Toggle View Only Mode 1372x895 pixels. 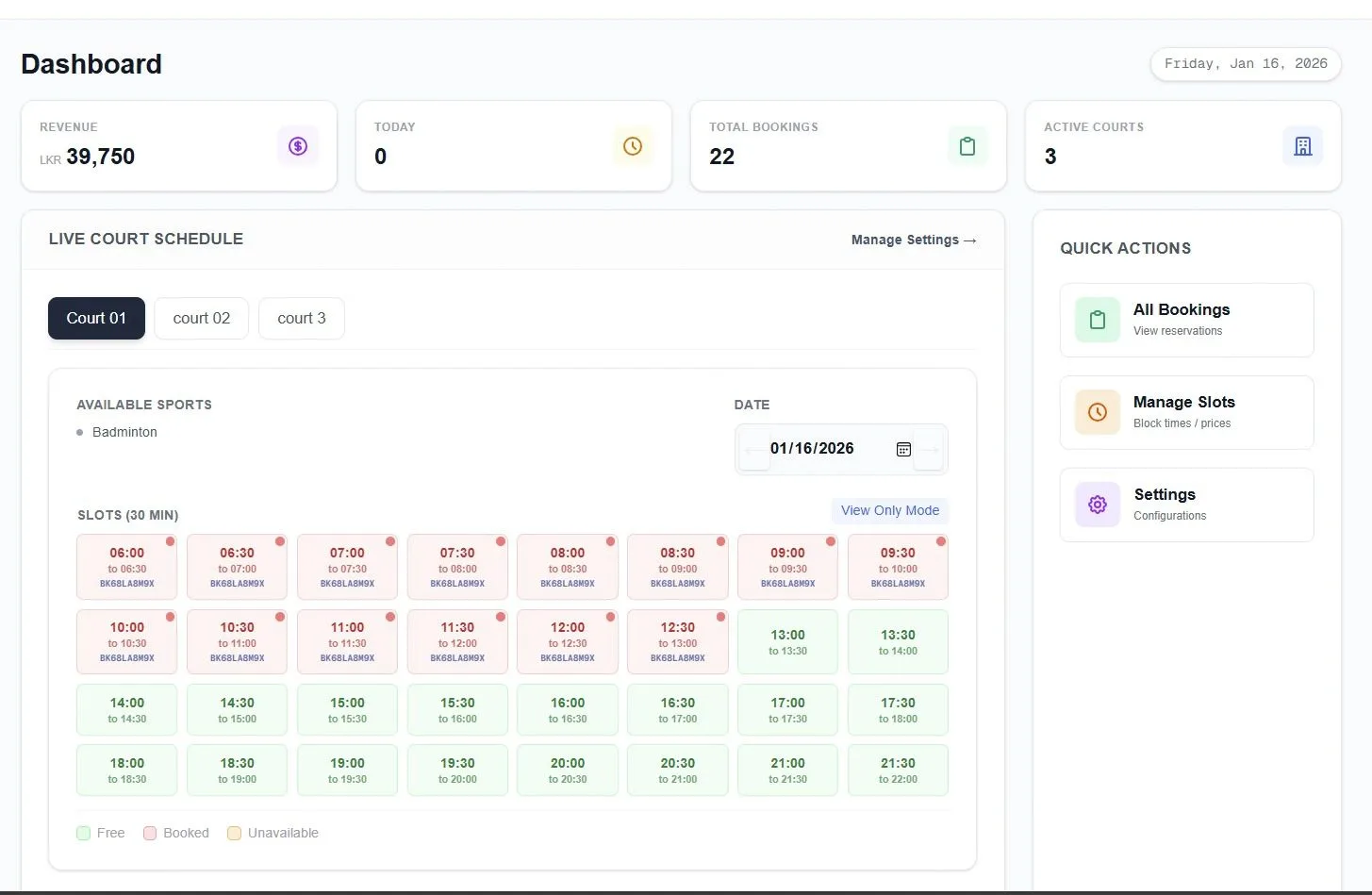(890, 510)
